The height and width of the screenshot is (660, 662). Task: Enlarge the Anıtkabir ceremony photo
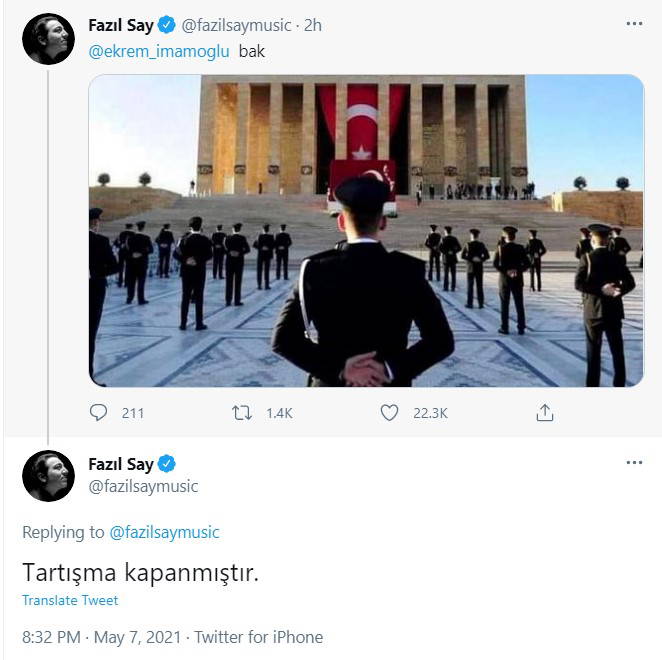pyautogui.click(x=365, y=230)
